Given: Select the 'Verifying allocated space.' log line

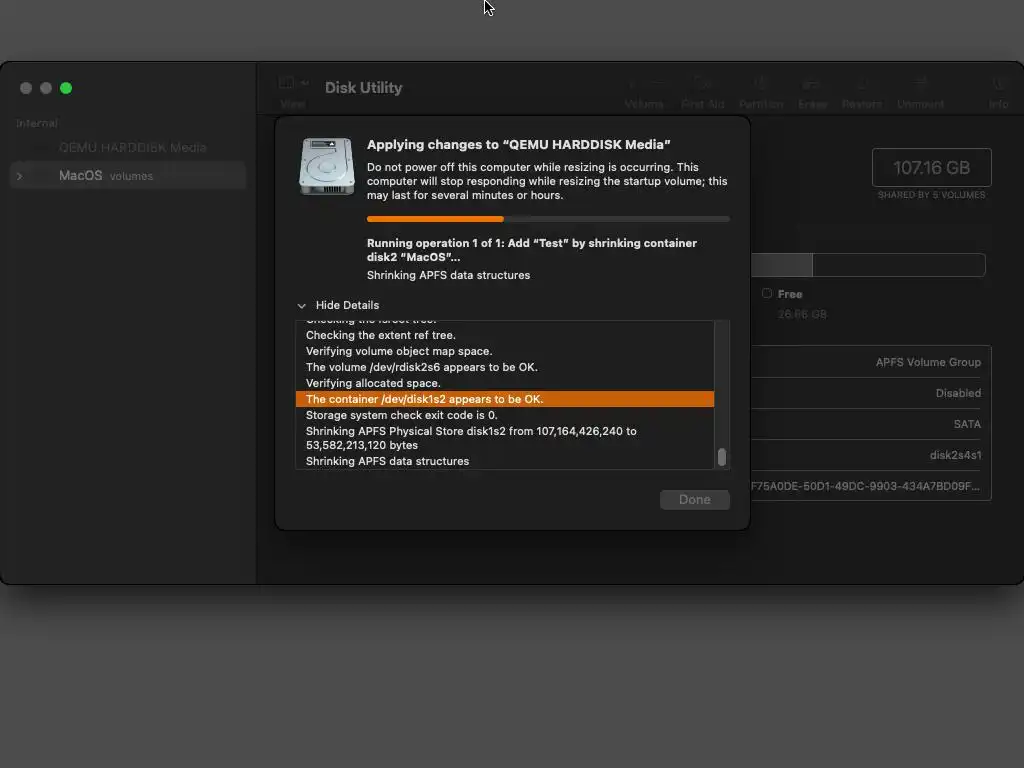Looking at the screenshot, I should pos(373,383).
